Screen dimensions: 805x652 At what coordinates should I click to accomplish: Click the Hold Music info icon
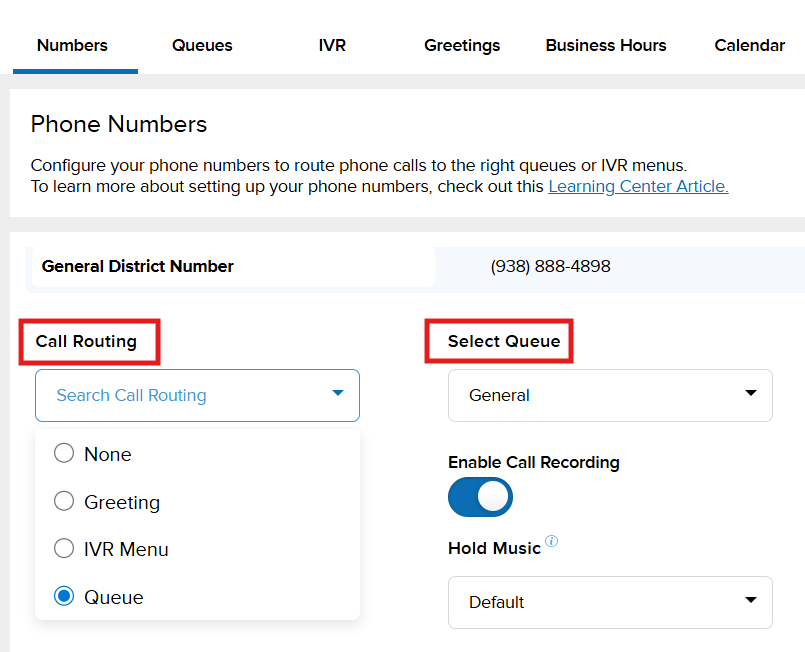click(551, 541)
